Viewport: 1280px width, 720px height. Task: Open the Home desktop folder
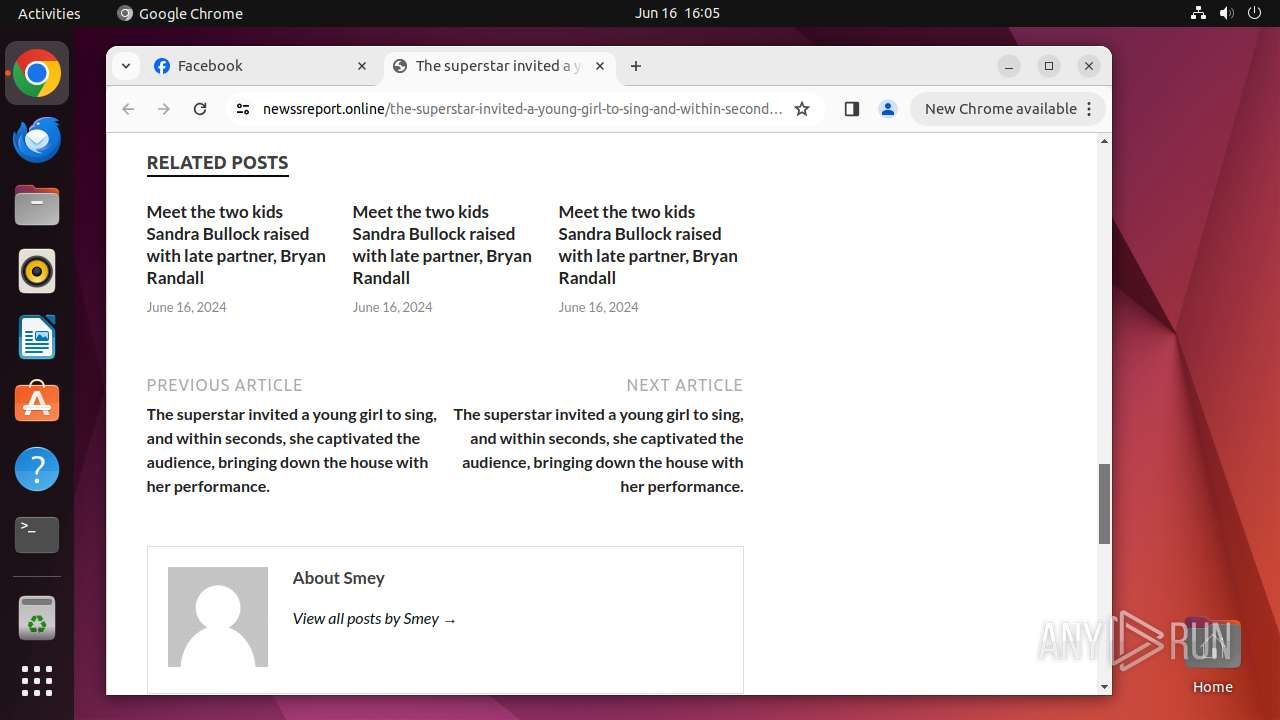pyautogui.click(x=1212, y=655)
